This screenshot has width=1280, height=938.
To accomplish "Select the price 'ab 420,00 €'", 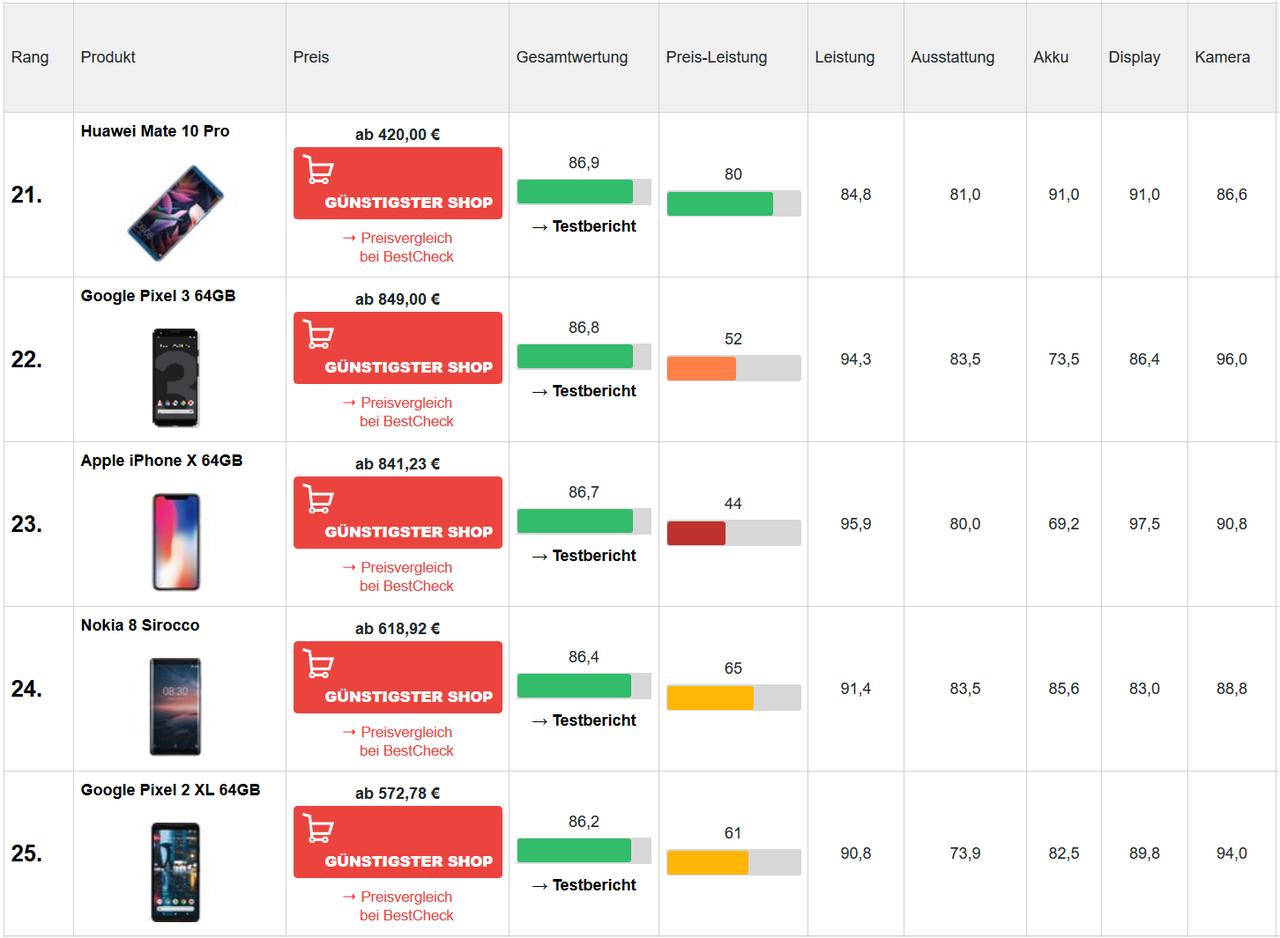I will pos(398,134).
